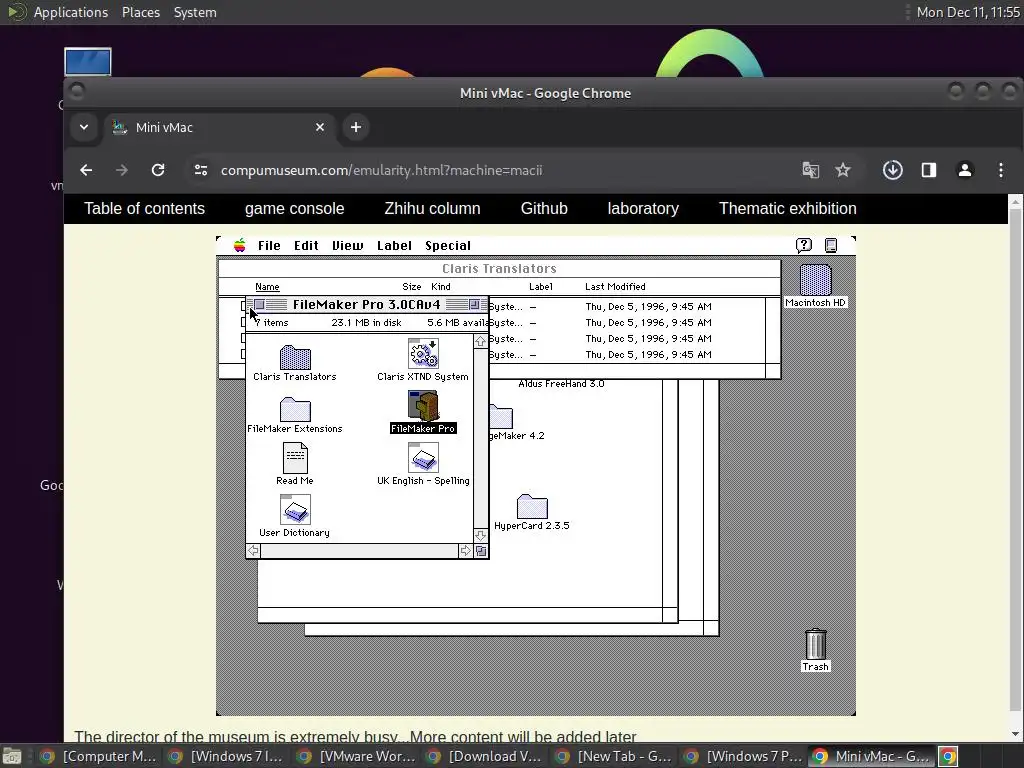The image size is (1024, 768).
Task: Click Last Modified column header
Action: 615,287
